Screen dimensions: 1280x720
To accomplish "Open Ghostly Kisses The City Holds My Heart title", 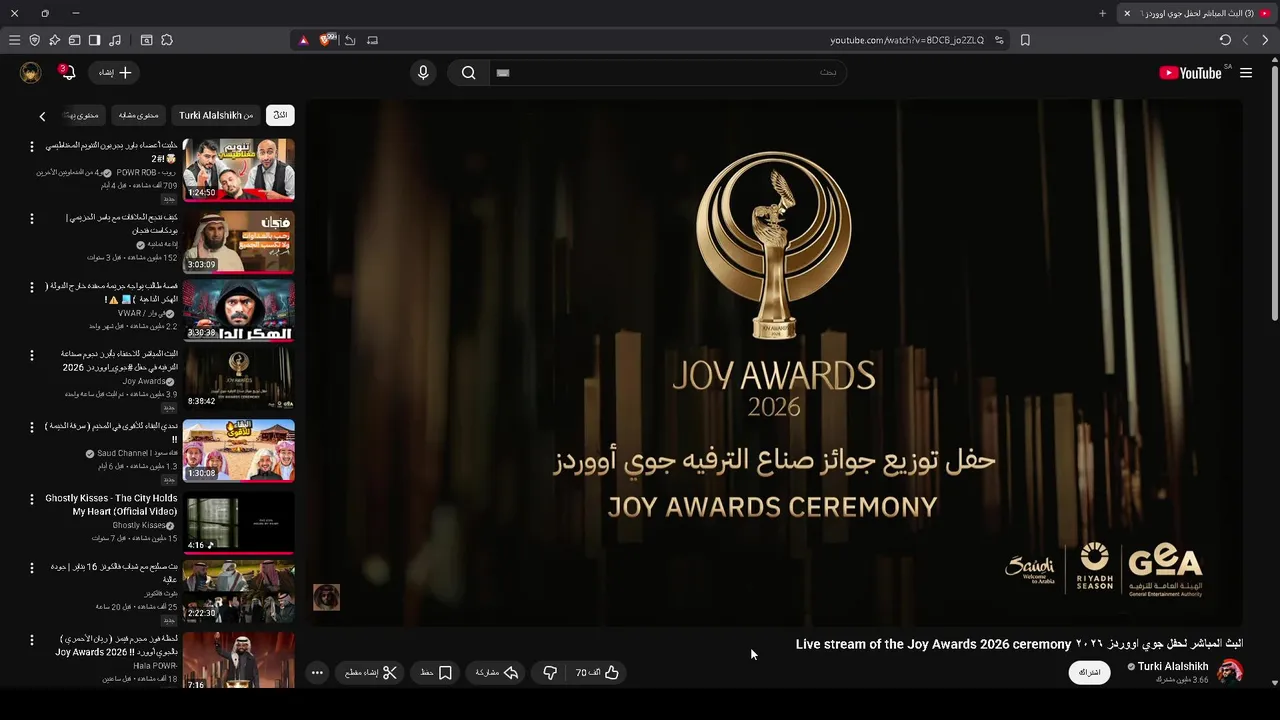I will 111,505.
